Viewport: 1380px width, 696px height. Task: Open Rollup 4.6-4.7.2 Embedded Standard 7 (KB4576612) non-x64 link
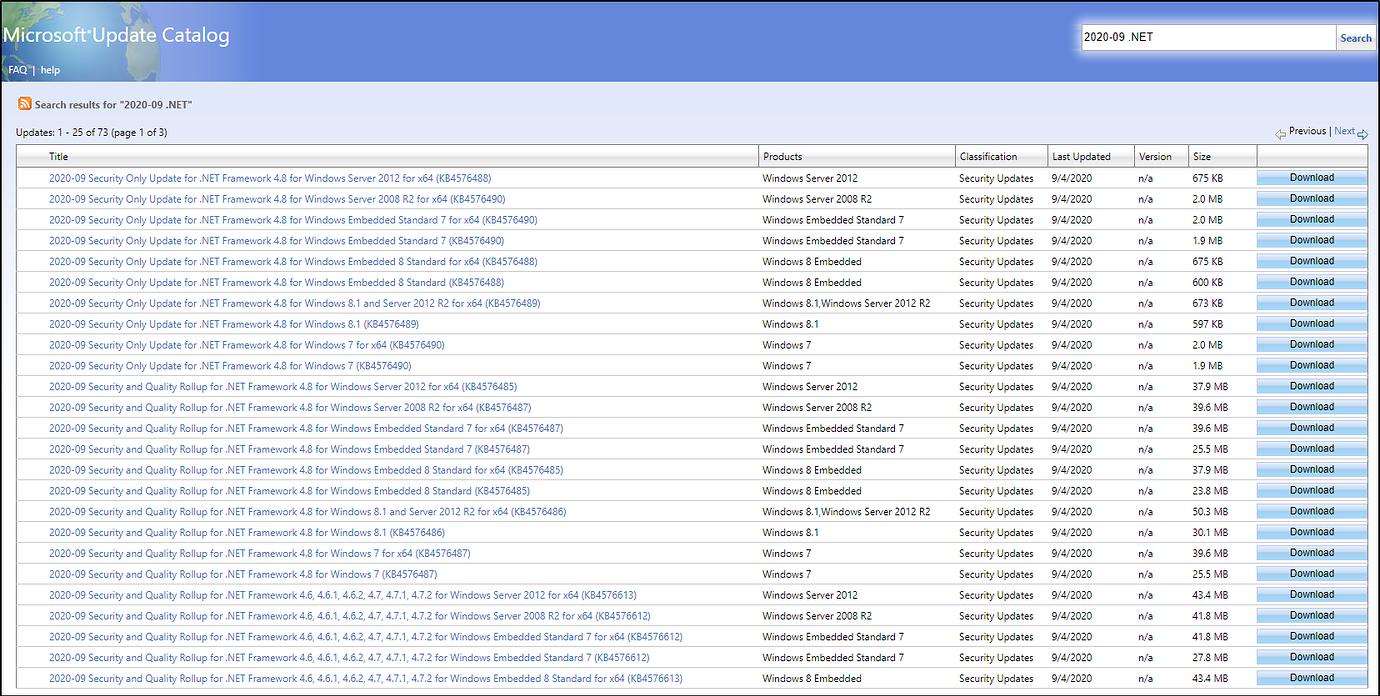pos(349,658)
